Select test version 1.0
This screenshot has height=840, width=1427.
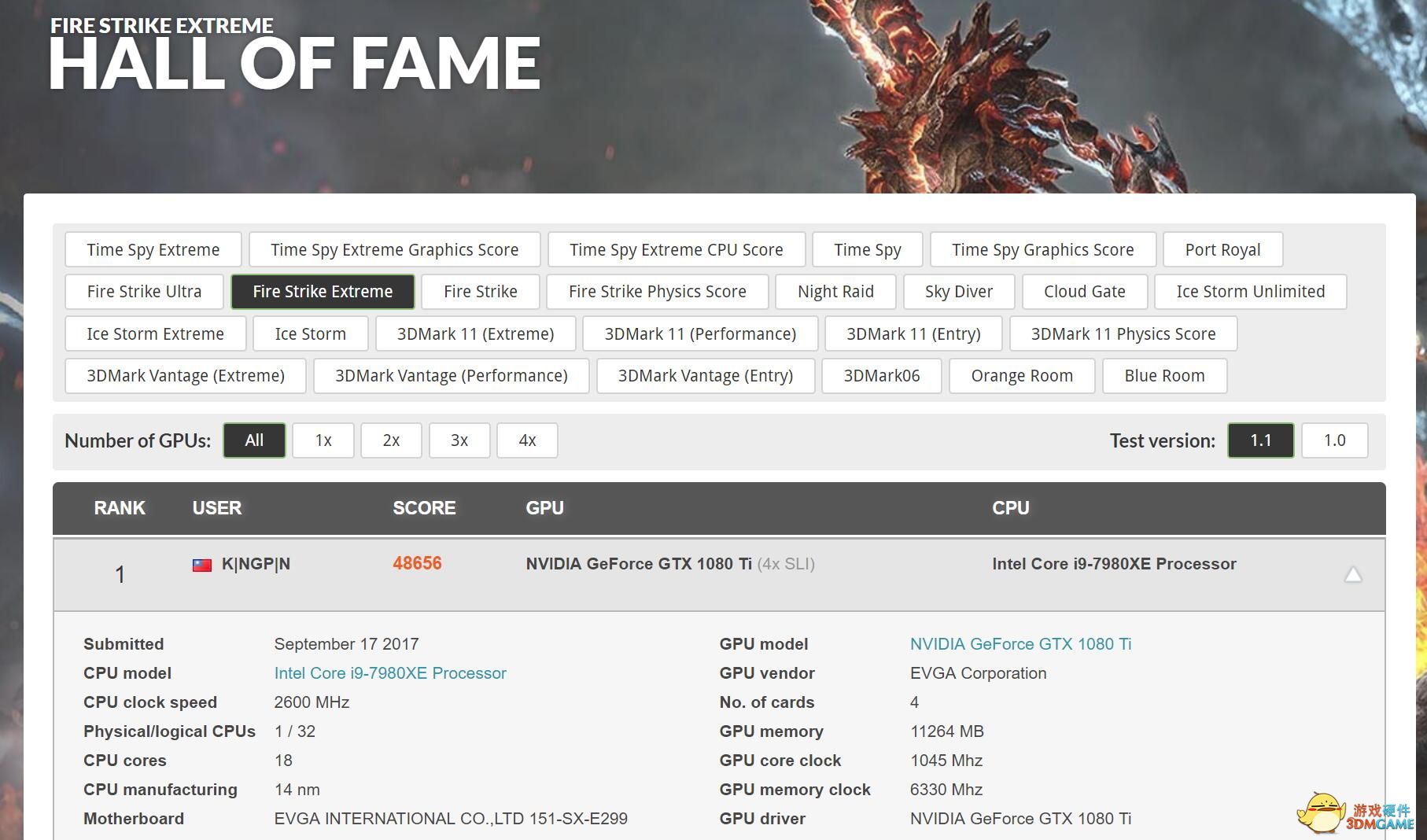(x=1335, y=440)
